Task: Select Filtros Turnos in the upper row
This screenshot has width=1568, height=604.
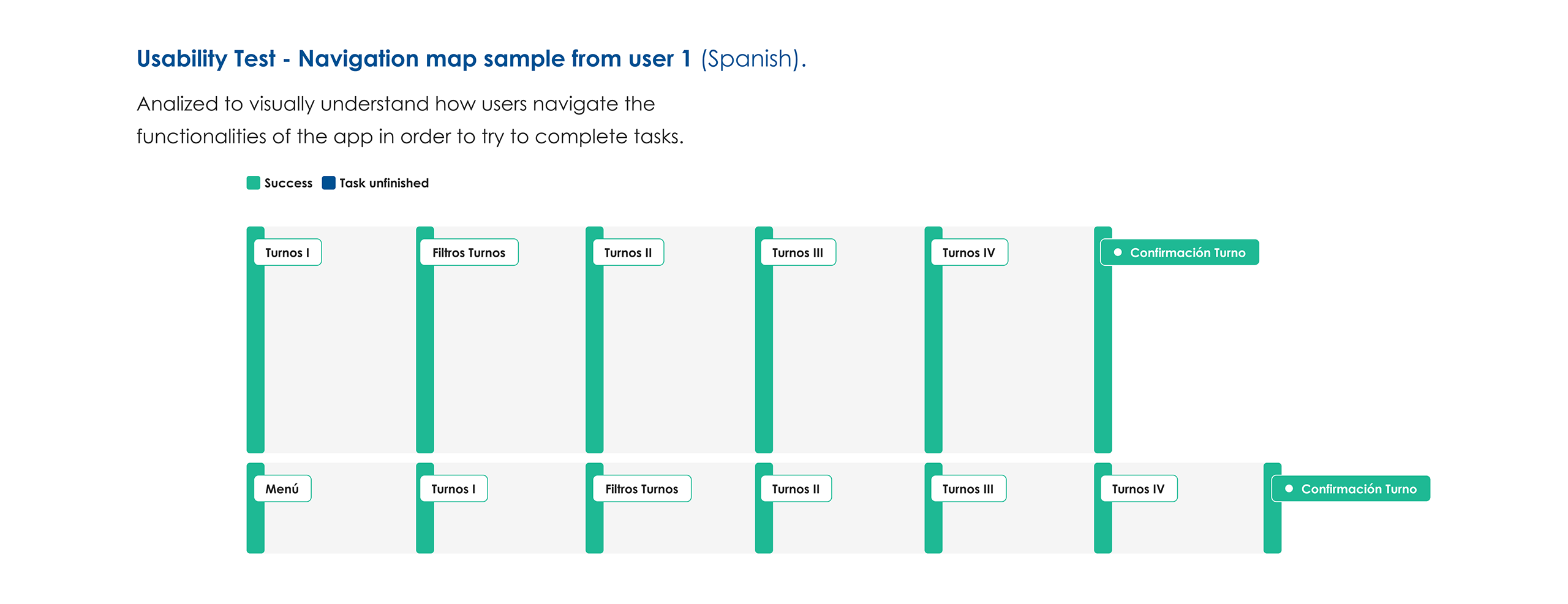Action: (x=469, y=252)
